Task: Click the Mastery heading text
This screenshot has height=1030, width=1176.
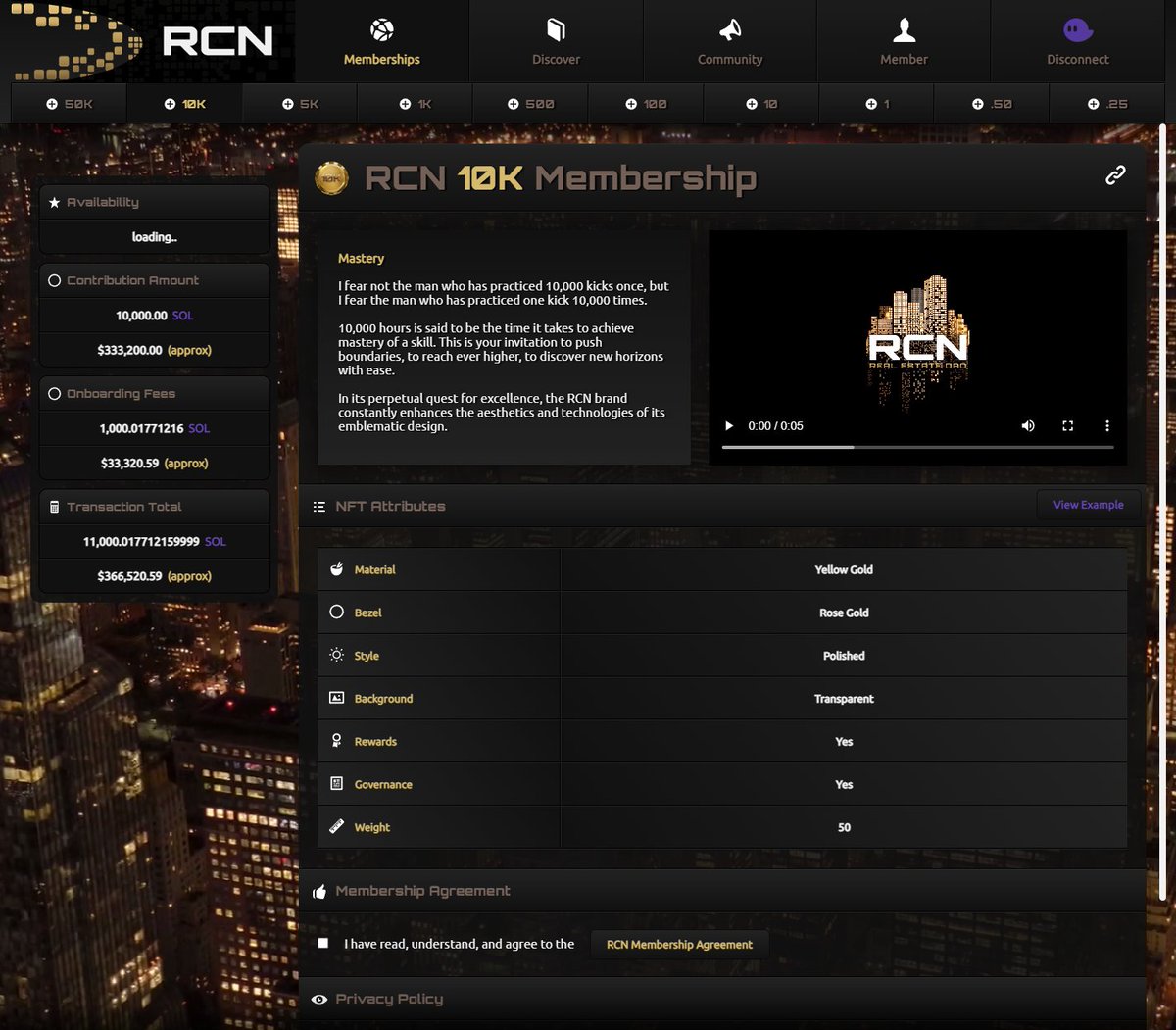Action: point(361,259)
